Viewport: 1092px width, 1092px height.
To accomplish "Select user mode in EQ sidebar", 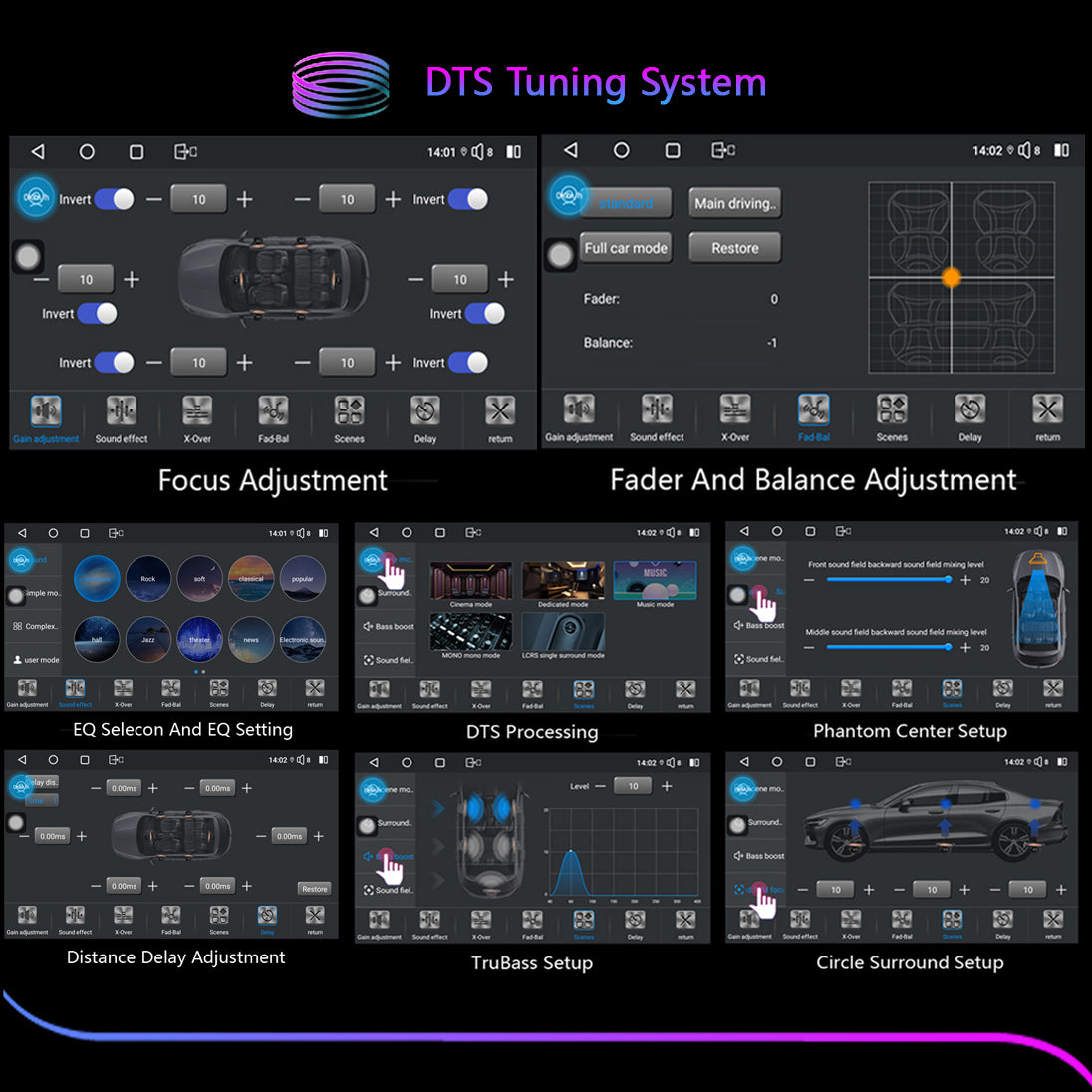I will click(x=35, y=660).
